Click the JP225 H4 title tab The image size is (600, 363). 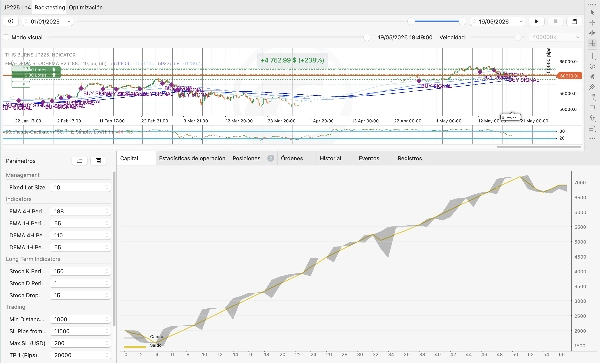click(x=18, y=7)
